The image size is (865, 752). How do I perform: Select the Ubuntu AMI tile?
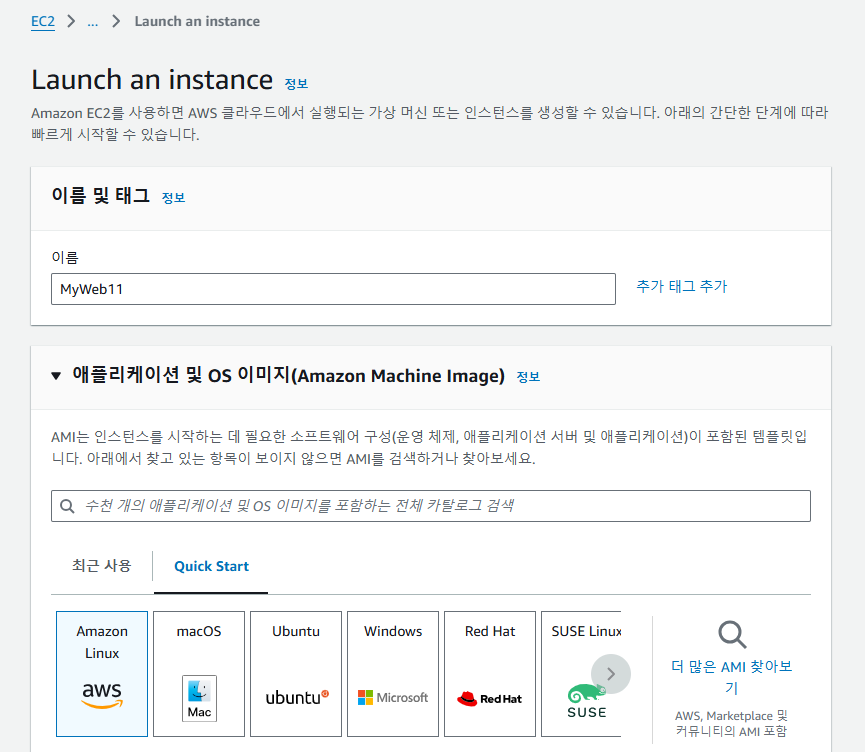tap(296, 674)
